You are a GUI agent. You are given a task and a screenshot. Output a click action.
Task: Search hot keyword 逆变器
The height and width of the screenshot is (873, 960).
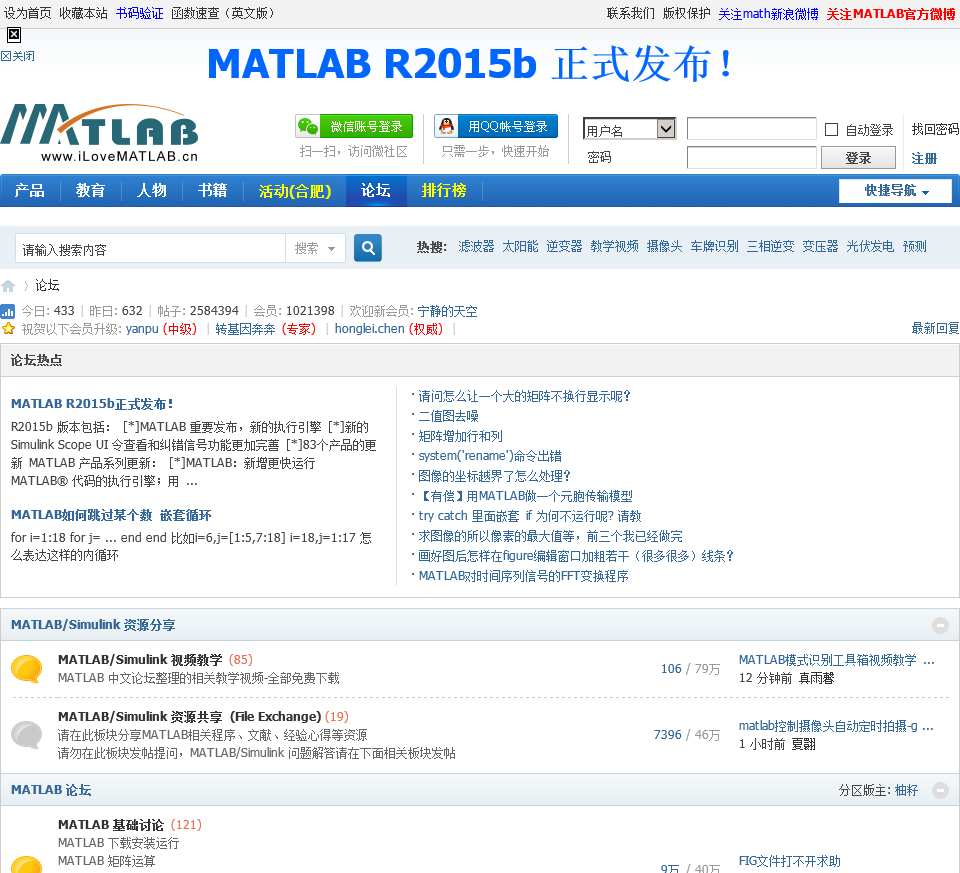click(564, 246)
